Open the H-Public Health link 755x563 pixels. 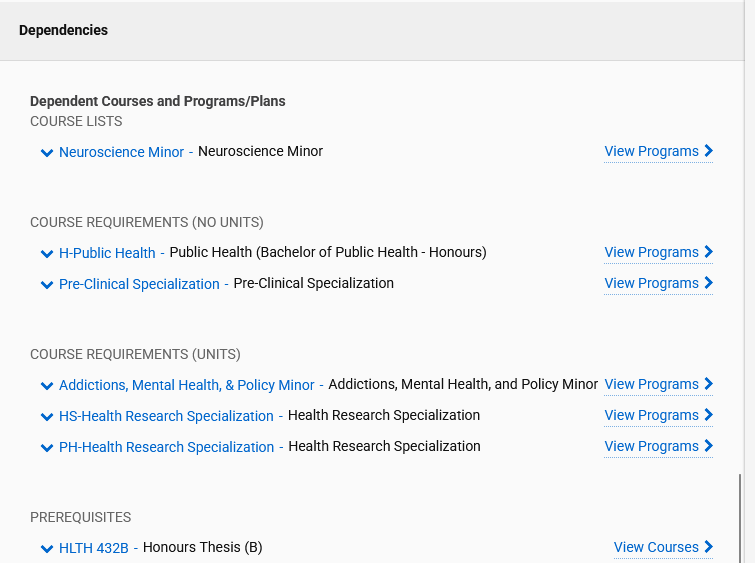tap(107, 254)
